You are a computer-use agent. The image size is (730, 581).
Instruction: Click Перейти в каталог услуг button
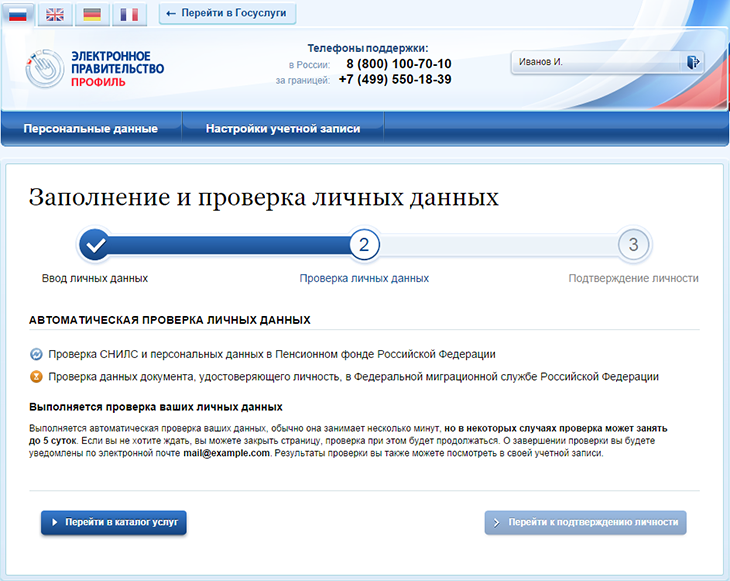pyautogui.click(x=114, y=522)
